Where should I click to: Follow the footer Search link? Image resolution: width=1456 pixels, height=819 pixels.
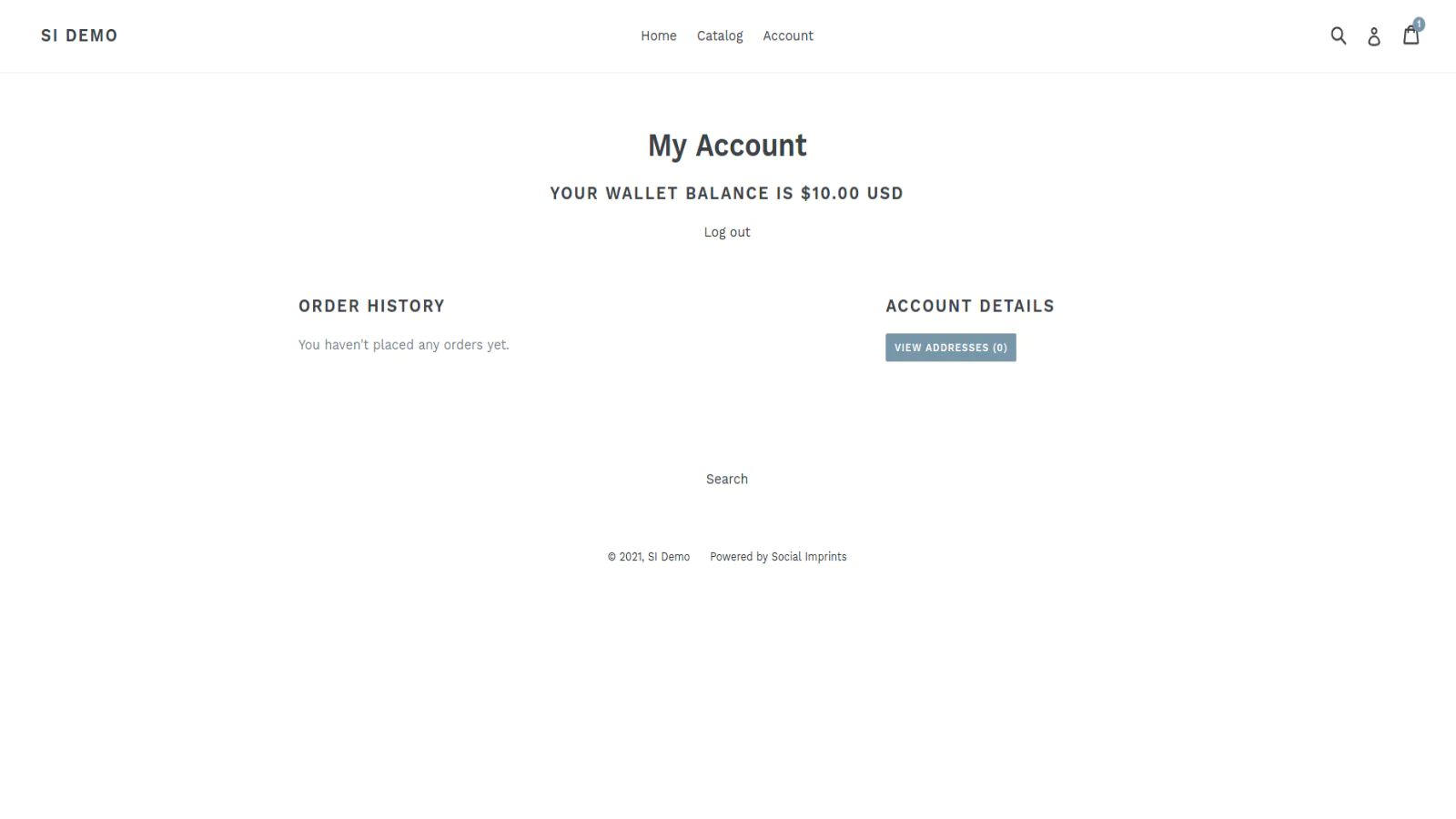click(x=727, y=479)
